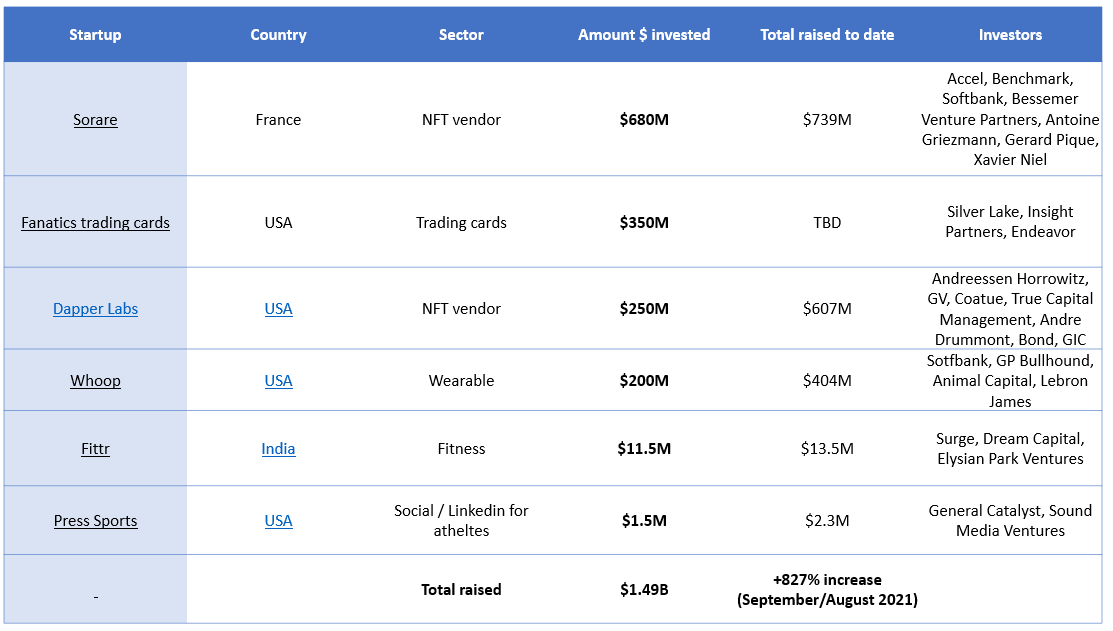Open the India country link
Screen dimensions: 1113x631
278,449
